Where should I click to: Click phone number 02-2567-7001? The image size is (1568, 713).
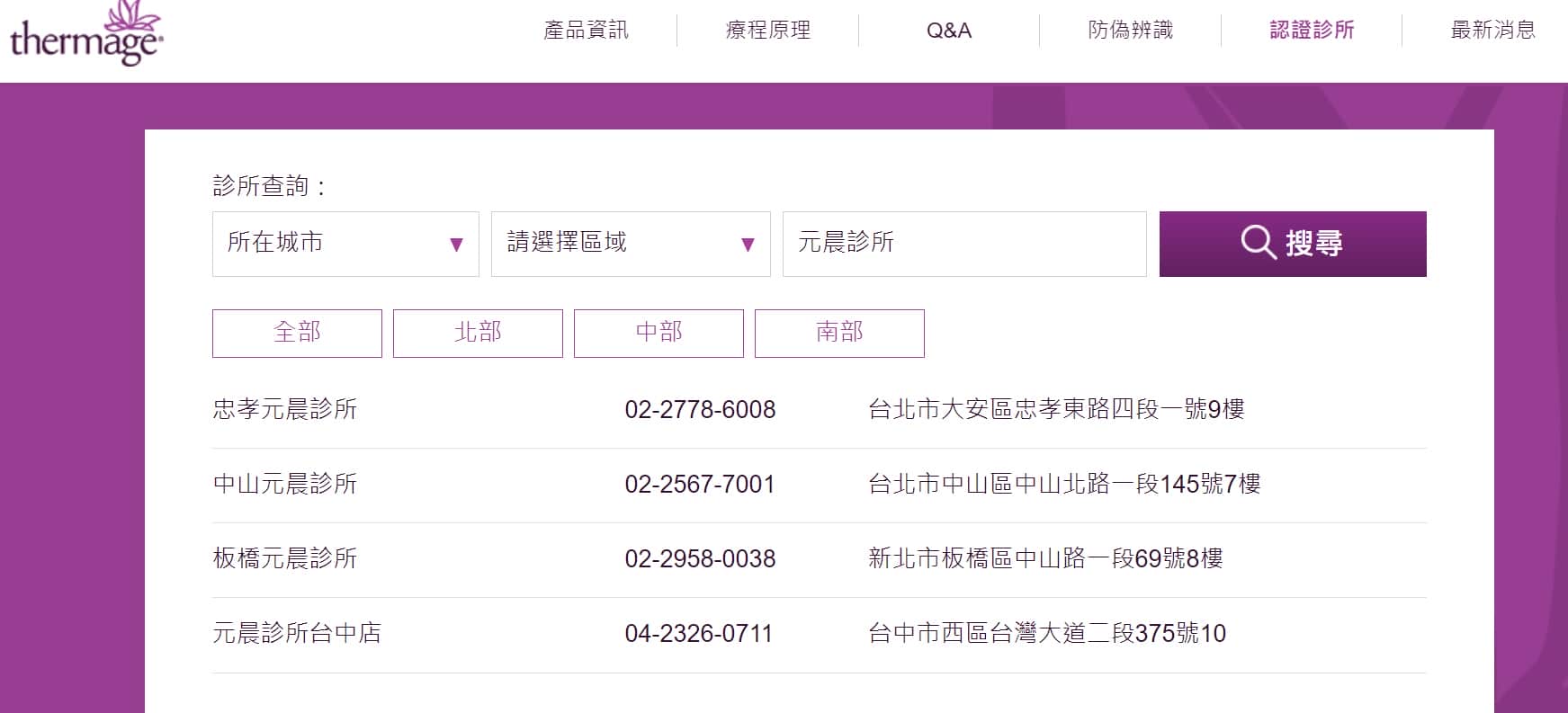tap(700, 485)
